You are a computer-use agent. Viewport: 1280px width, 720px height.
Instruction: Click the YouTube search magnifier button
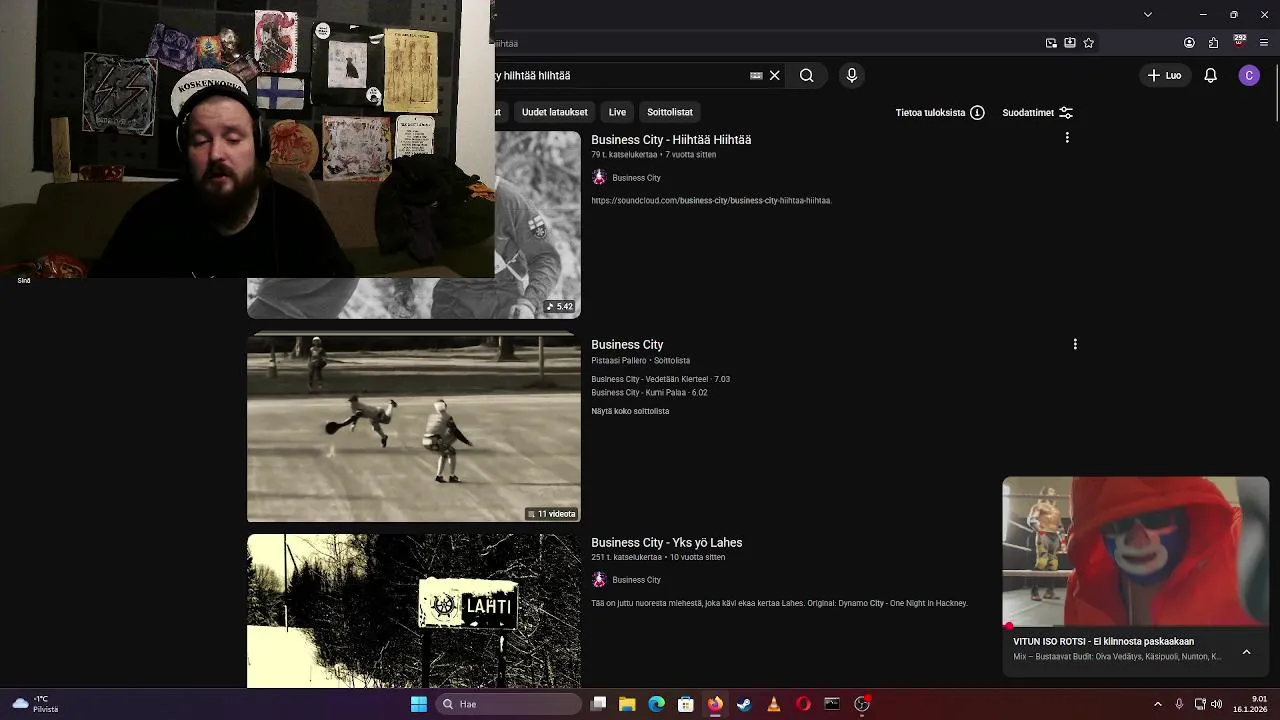click(806, 75)
